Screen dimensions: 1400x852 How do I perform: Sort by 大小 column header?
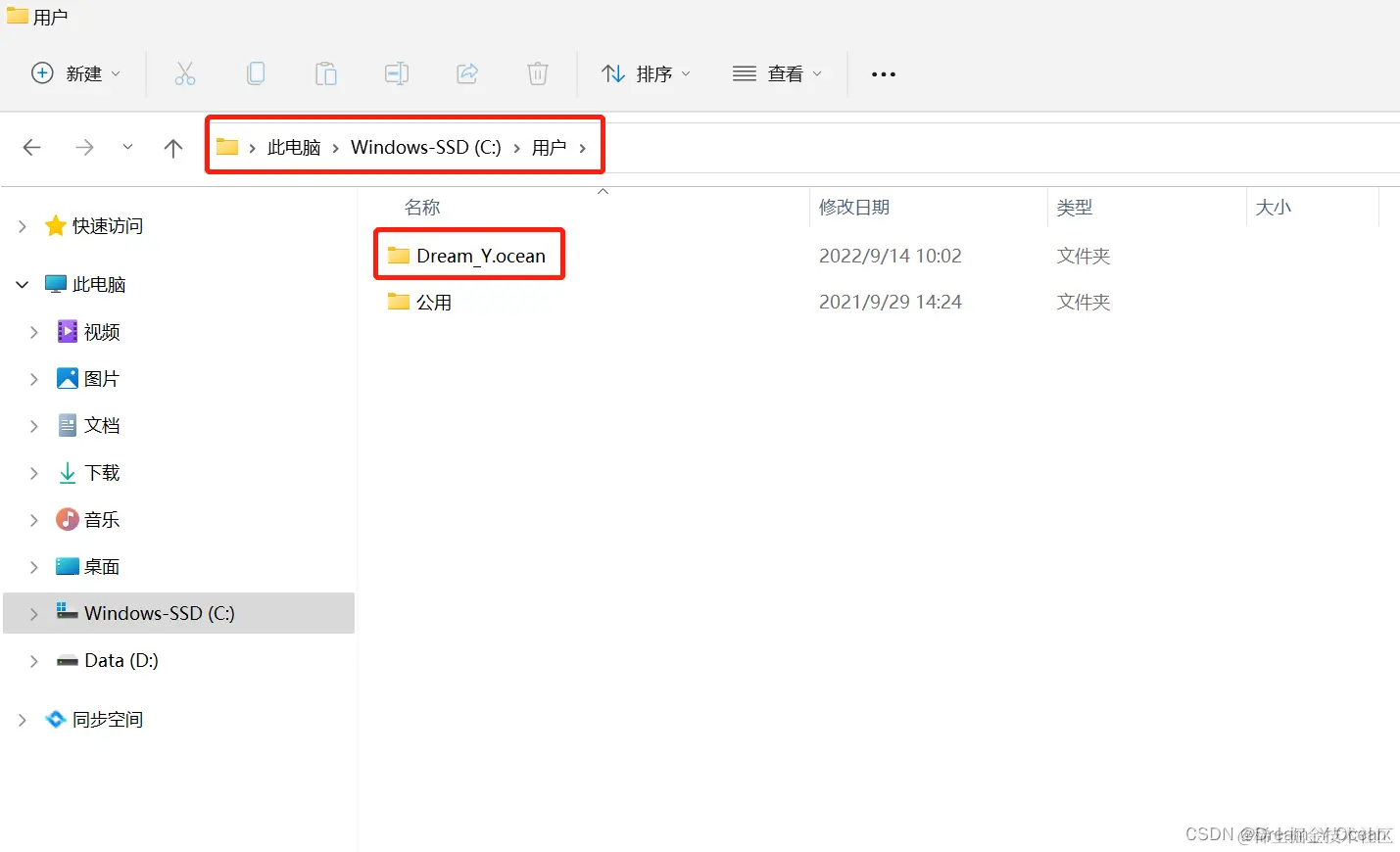pyautogui.click(x=1274, y=207)
